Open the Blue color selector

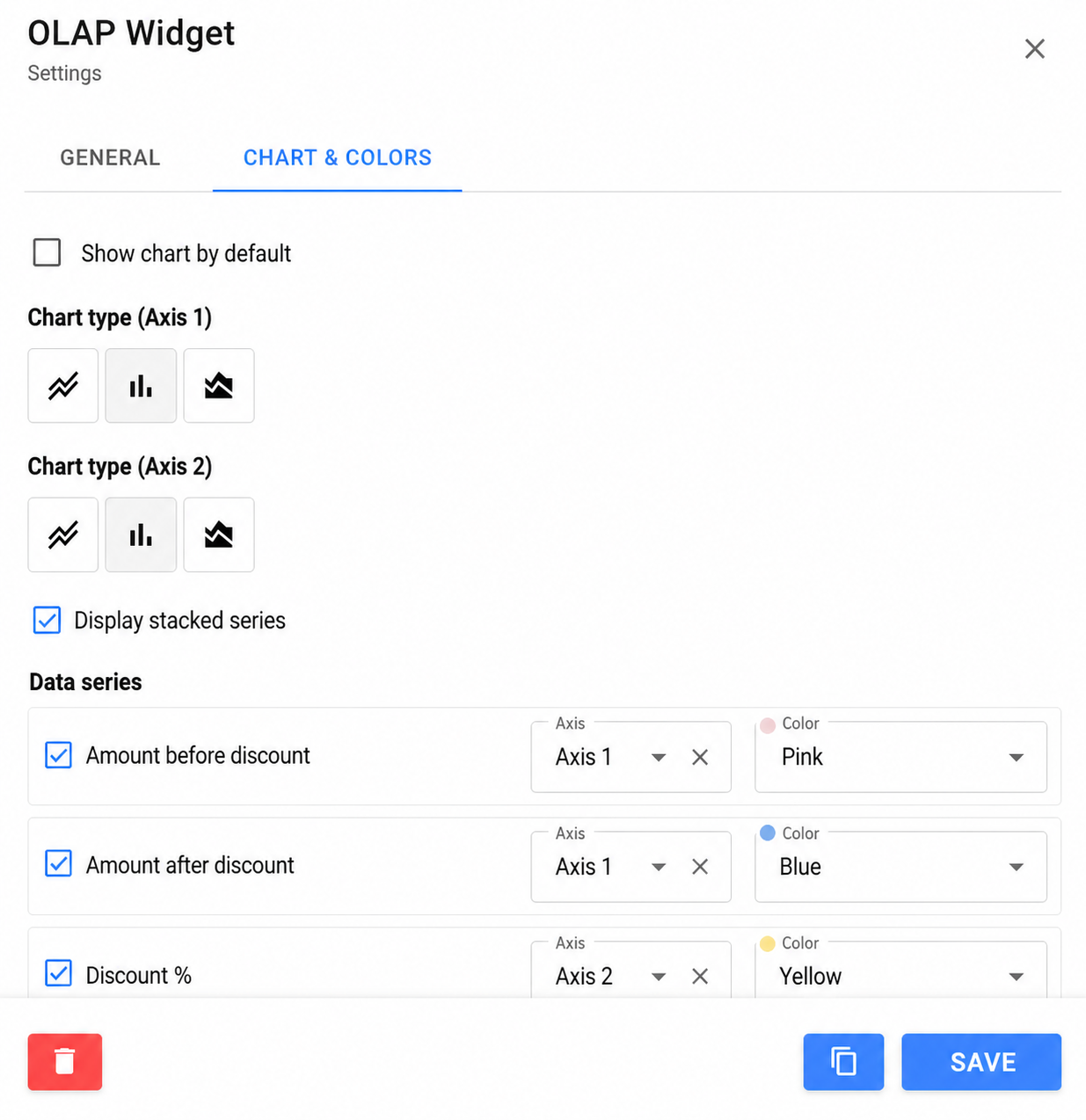coord(901,867)
